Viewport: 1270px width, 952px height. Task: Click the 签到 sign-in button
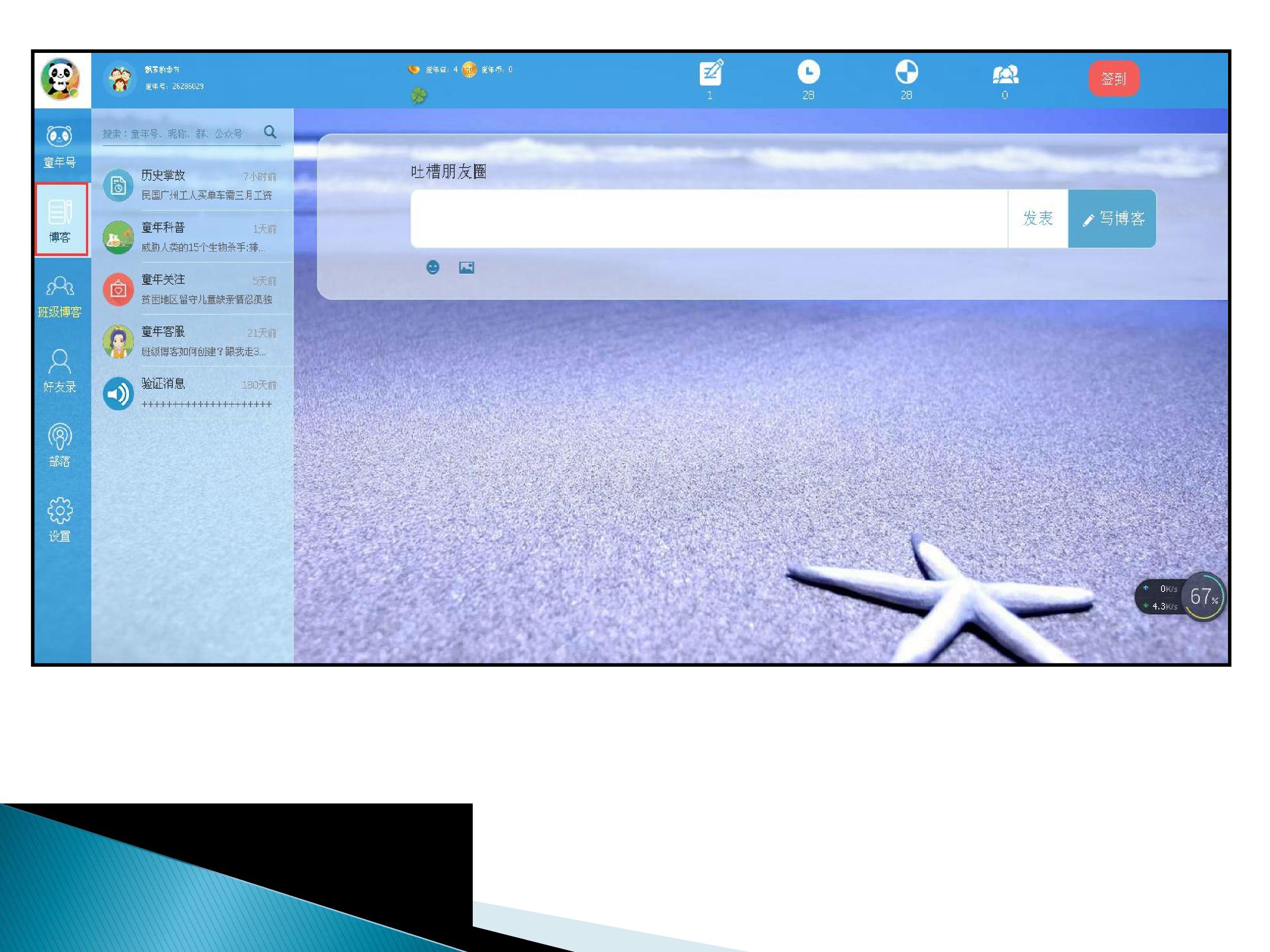point(1114,78)
